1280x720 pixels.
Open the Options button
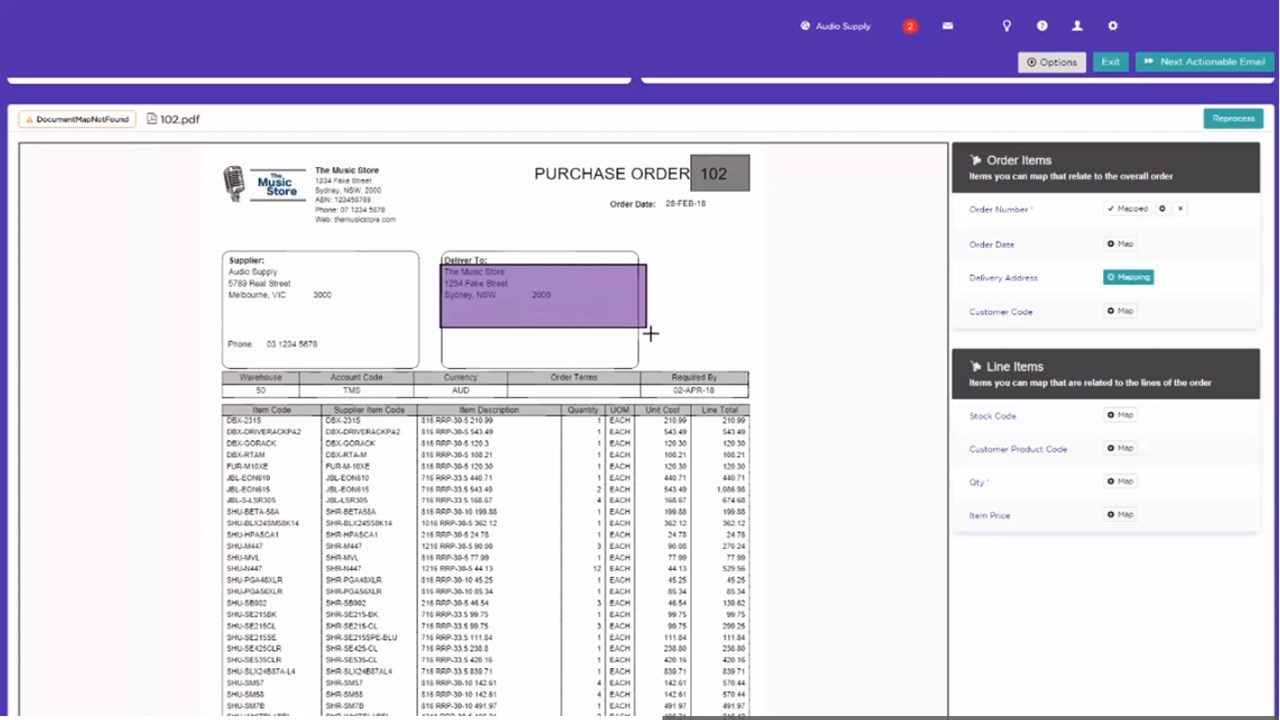(1052, 62)
